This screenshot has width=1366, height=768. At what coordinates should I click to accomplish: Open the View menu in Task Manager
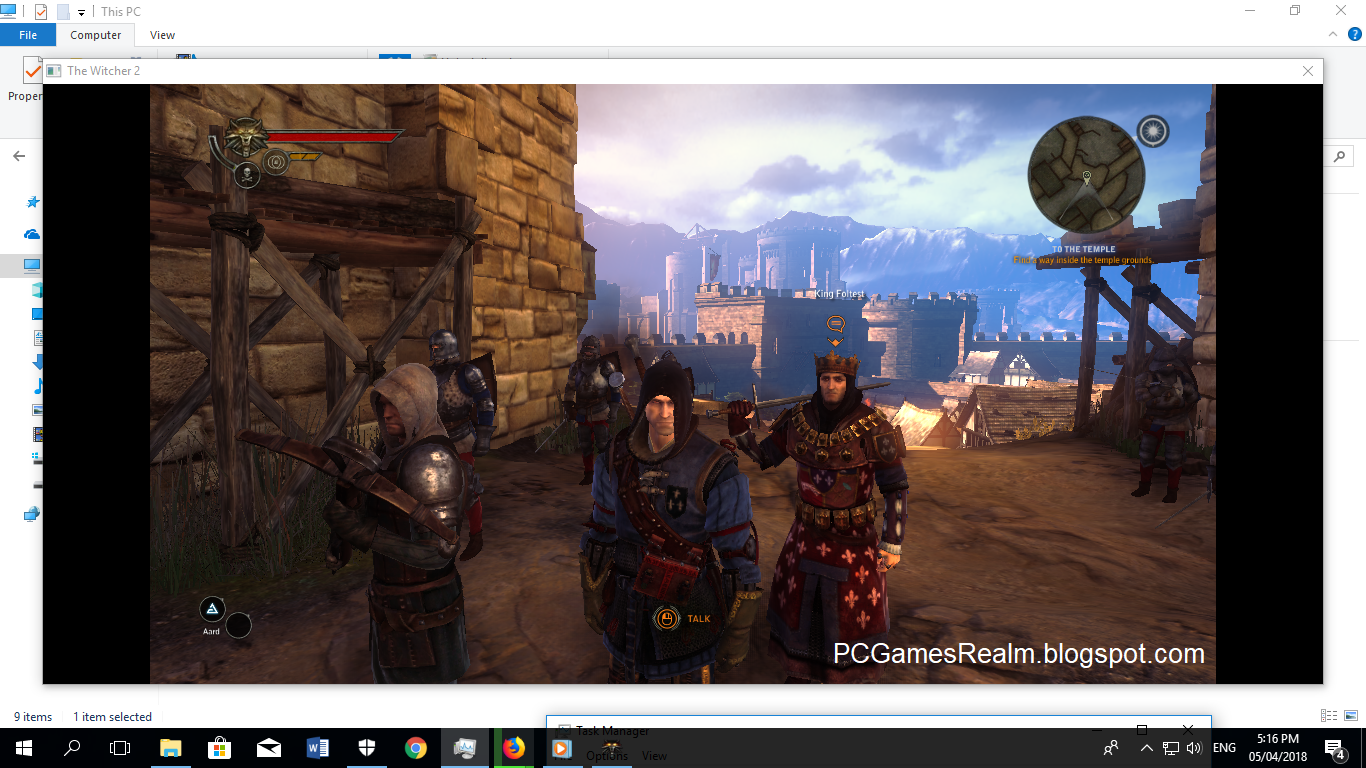(655, 755)
